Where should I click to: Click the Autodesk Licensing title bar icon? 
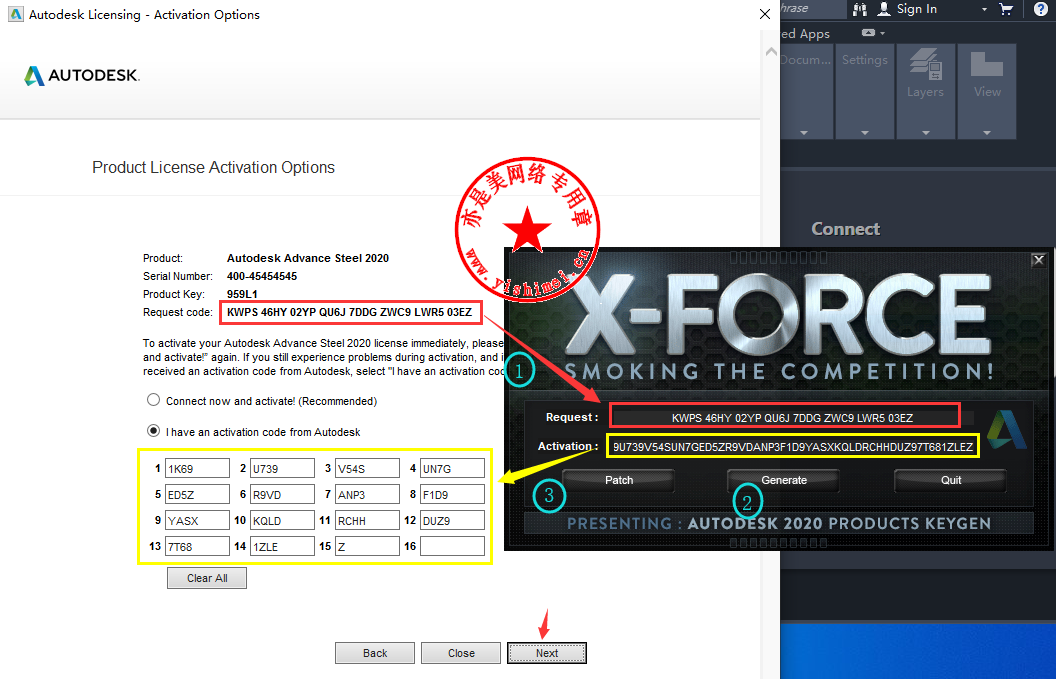(x=15, y=14)
